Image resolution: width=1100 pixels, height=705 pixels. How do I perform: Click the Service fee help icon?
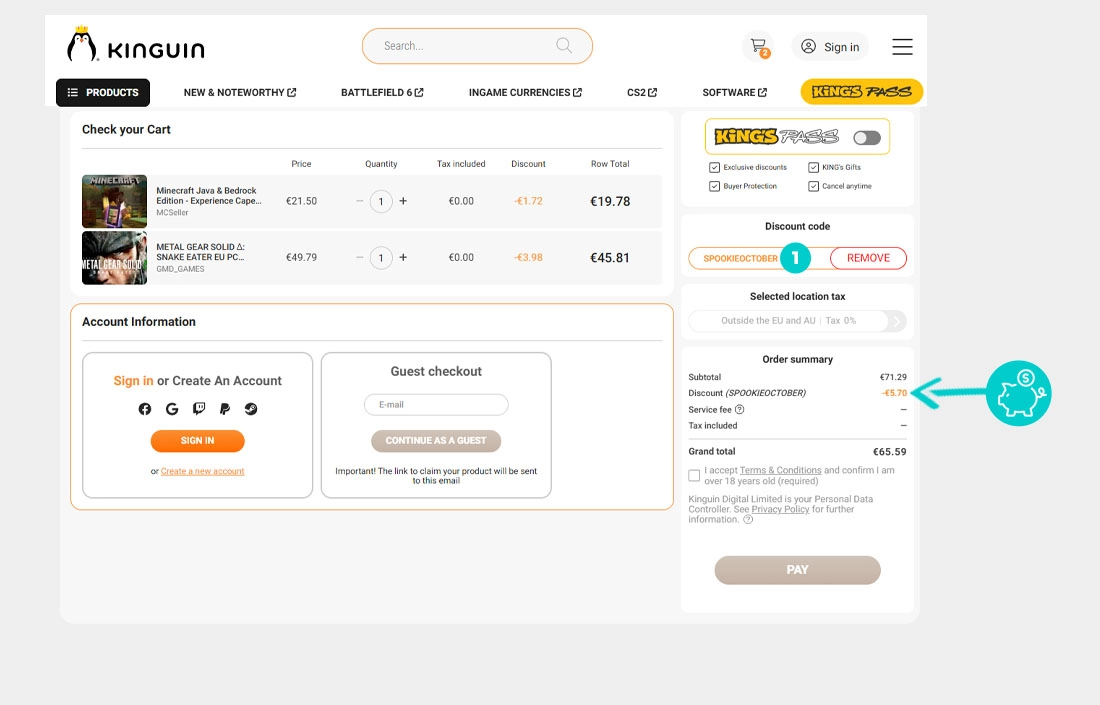740,410
